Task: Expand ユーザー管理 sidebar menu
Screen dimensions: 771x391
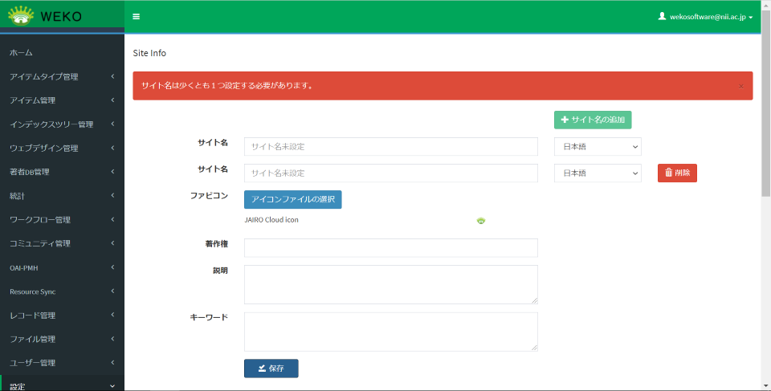Action: click(x=62, y=363)
